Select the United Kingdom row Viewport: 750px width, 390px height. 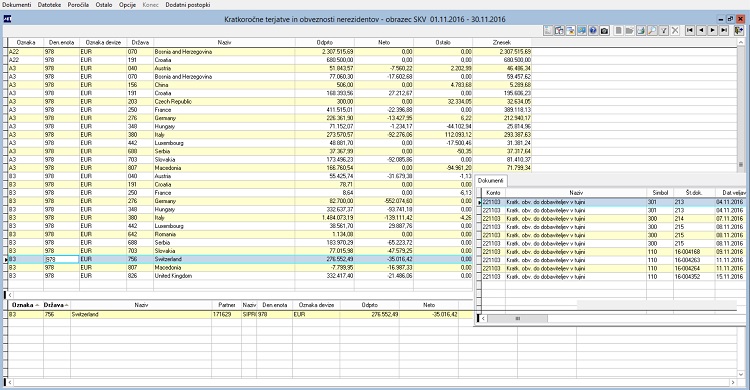point(240,276)
